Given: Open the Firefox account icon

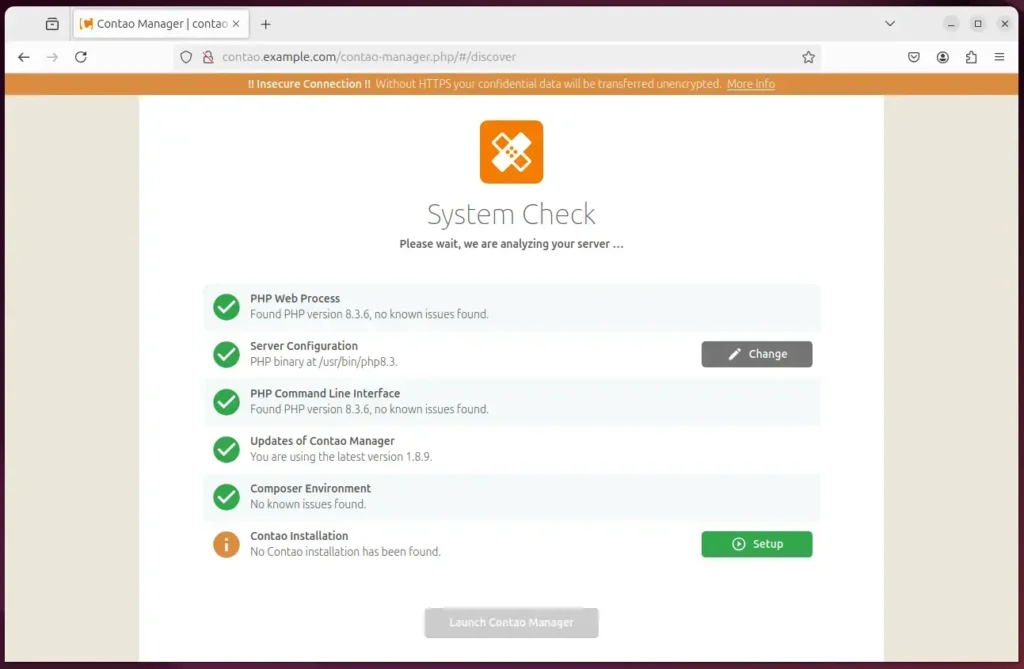Looking at the screenshot, I should tap(942, 57).
